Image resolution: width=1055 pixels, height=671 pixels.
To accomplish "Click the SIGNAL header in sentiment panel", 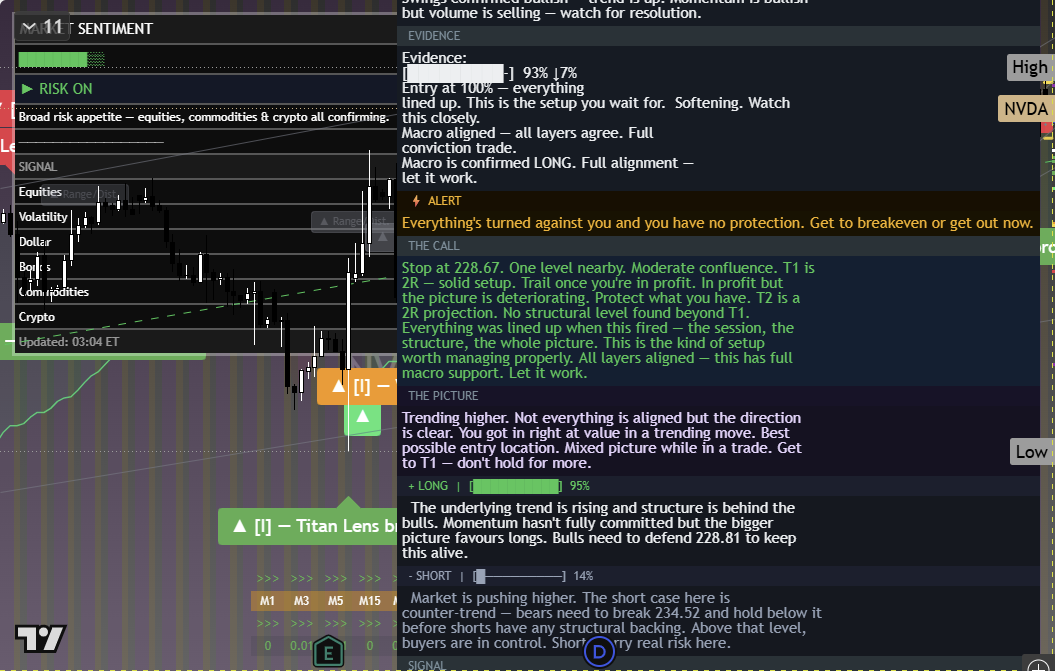I will click(x=38, y=167).
